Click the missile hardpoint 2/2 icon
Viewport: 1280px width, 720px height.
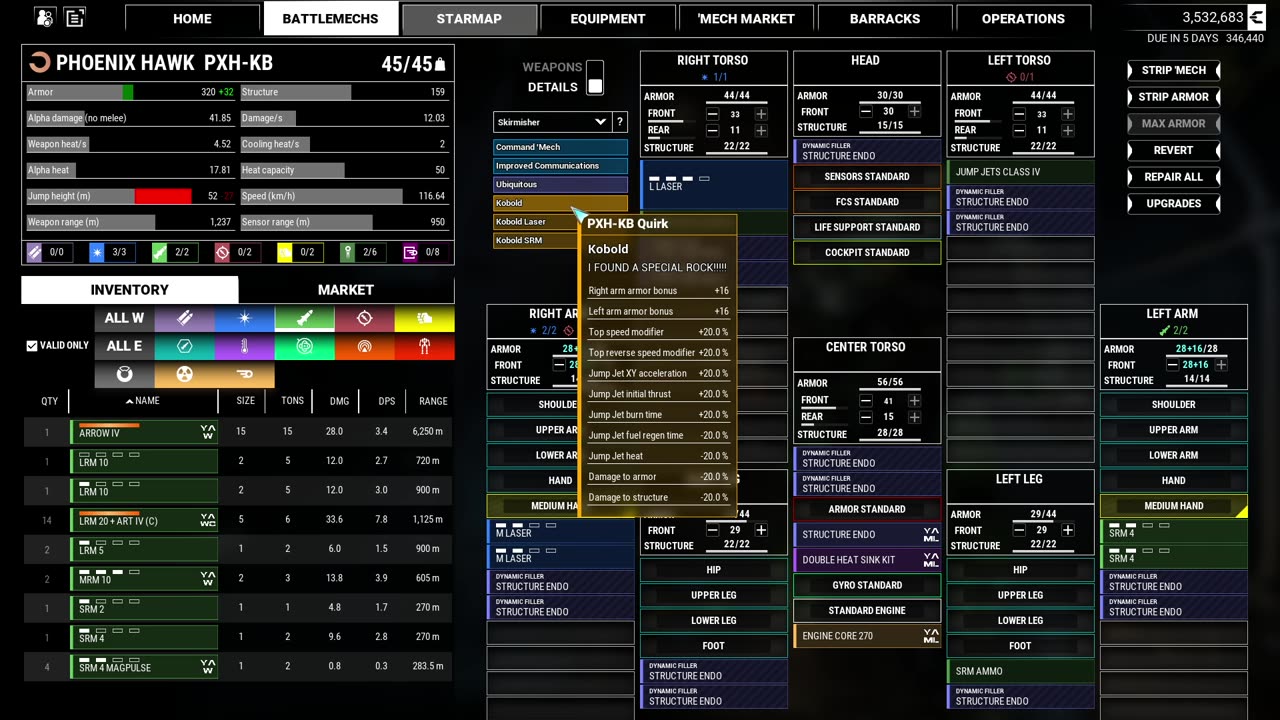point(160,252)
